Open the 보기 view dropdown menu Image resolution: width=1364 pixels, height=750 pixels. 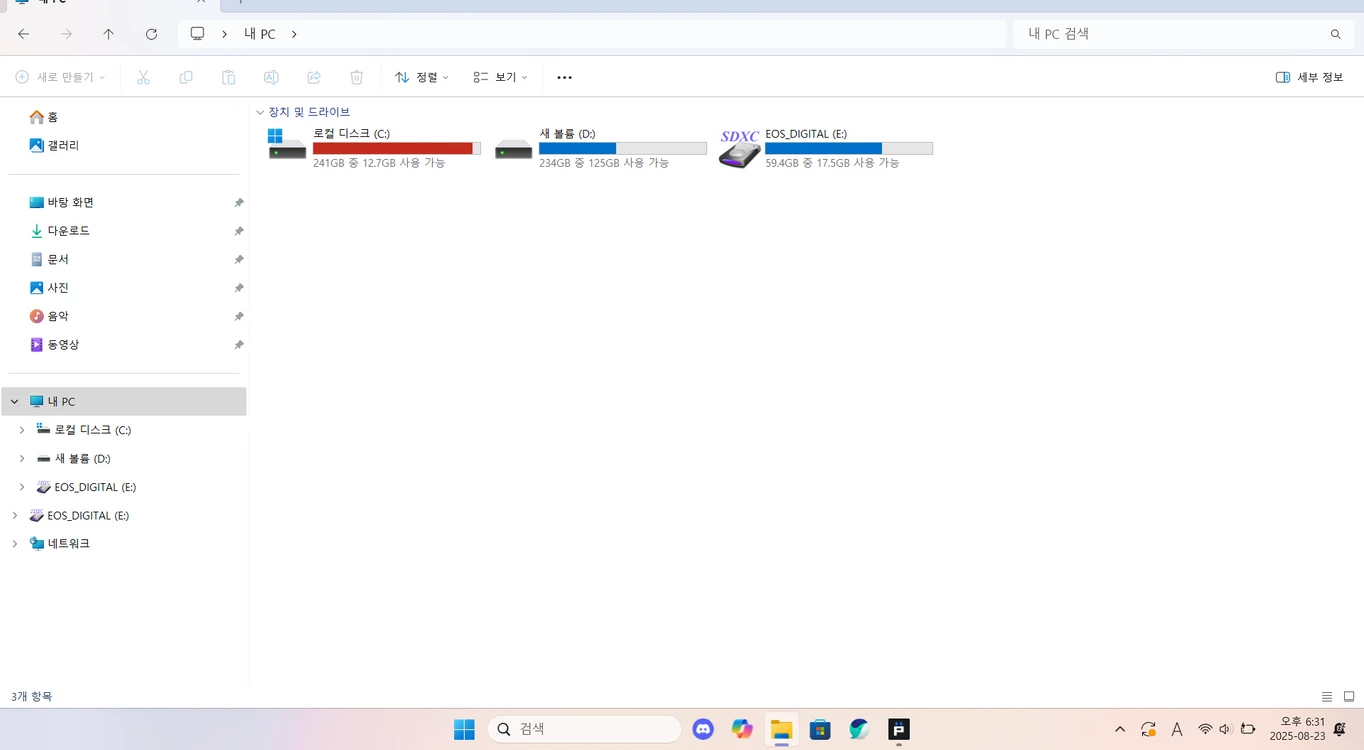pyautogui.click(x=500, y=77)
